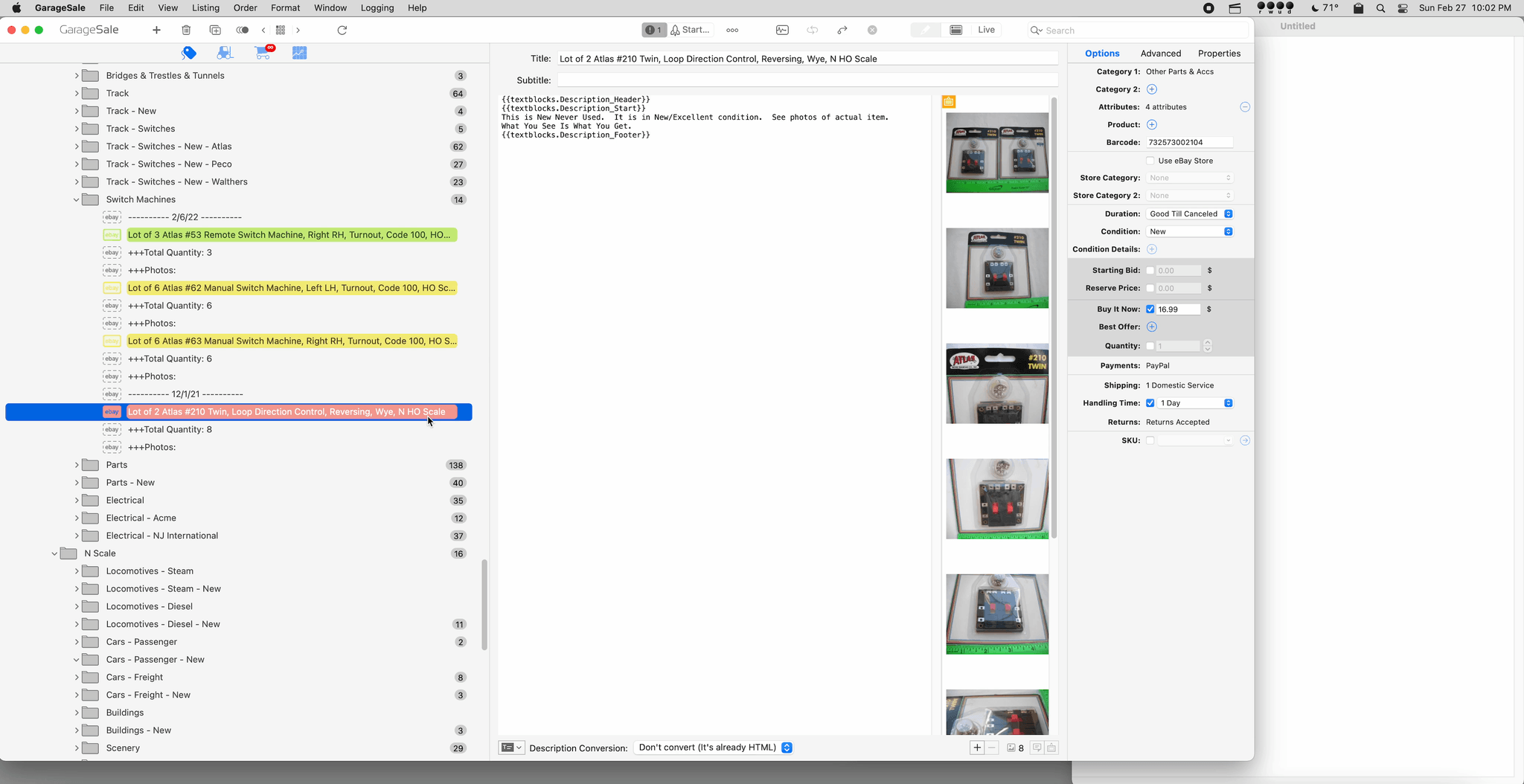Click the Search field in toolbar
Image resolution: width=1524 pixels, height=784 pixels.
[1137, 30]
